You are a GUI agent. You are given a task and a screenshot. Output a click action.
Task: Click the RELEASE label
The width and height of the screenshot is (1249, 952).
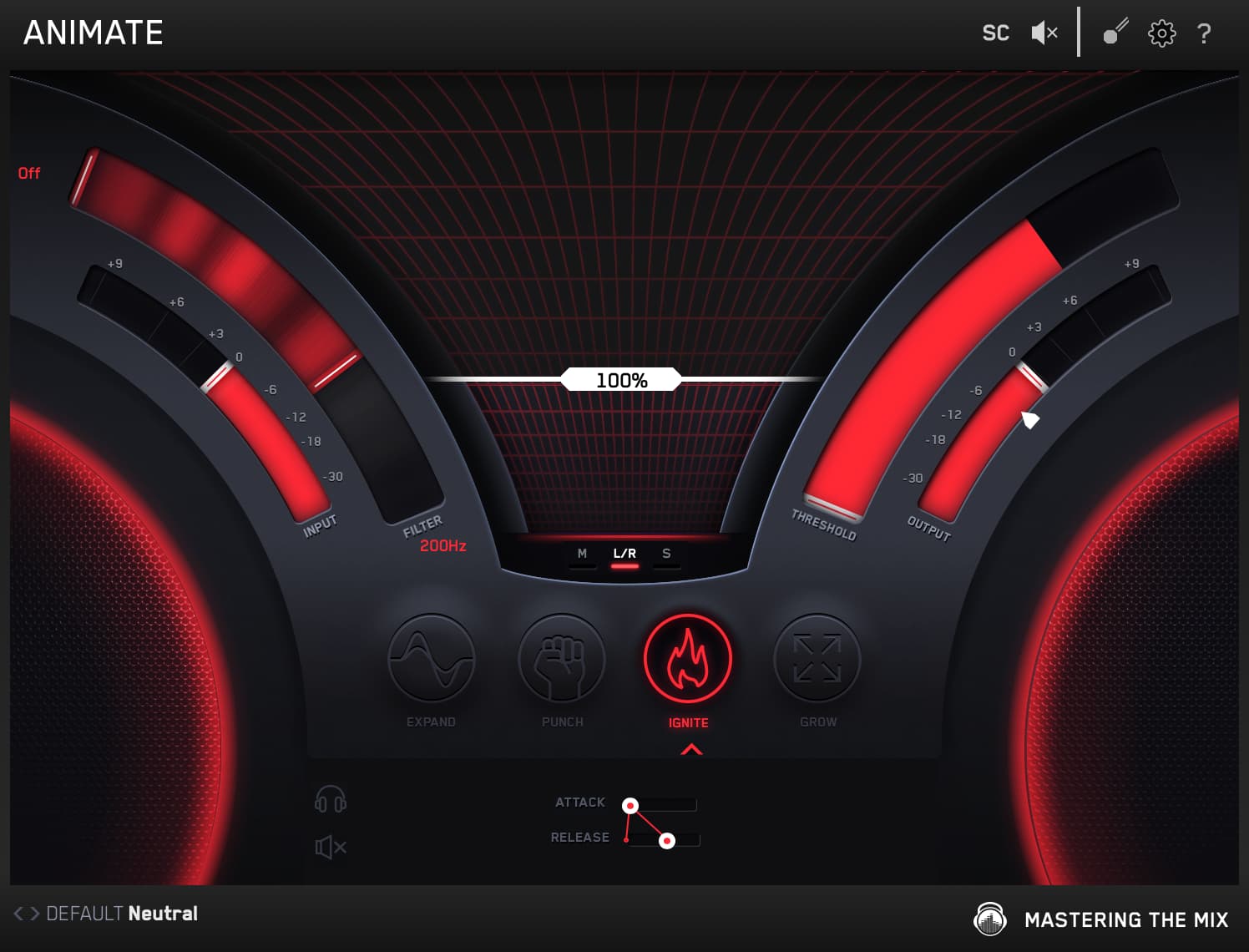pyautogui.click(x=579, y=837)
